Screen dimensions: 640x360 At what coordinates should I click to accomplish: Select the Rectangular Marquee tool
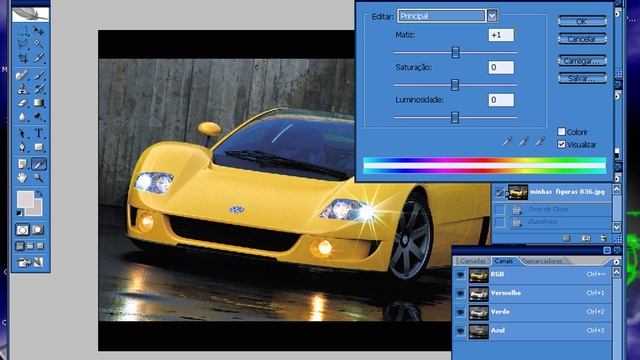[x=22, y=31]
